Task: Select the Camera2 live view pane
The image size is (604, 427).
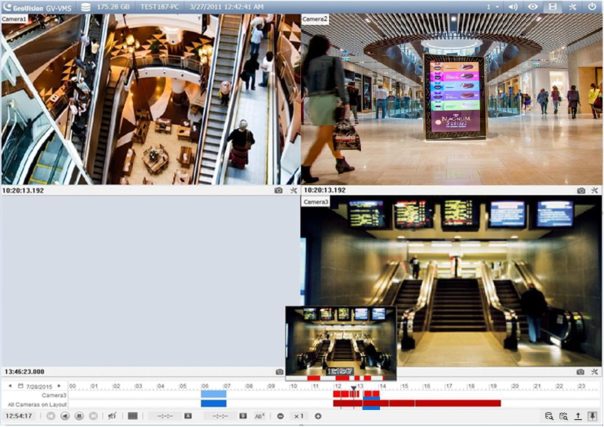Action: (x=451, y=100)
